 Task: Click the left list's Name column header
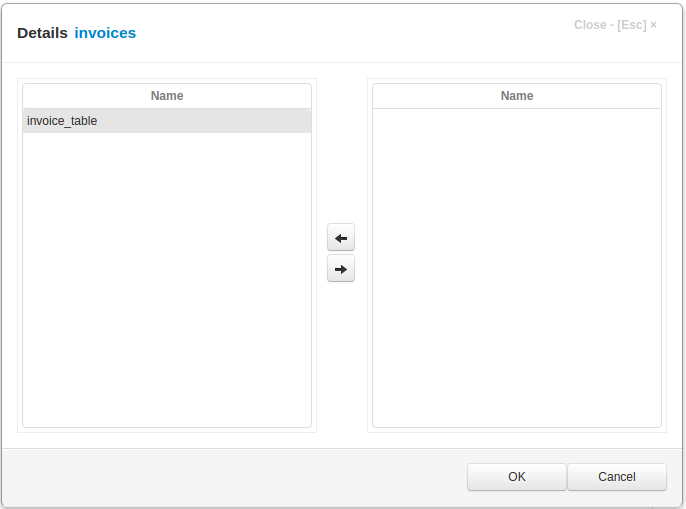pos(166,96)
